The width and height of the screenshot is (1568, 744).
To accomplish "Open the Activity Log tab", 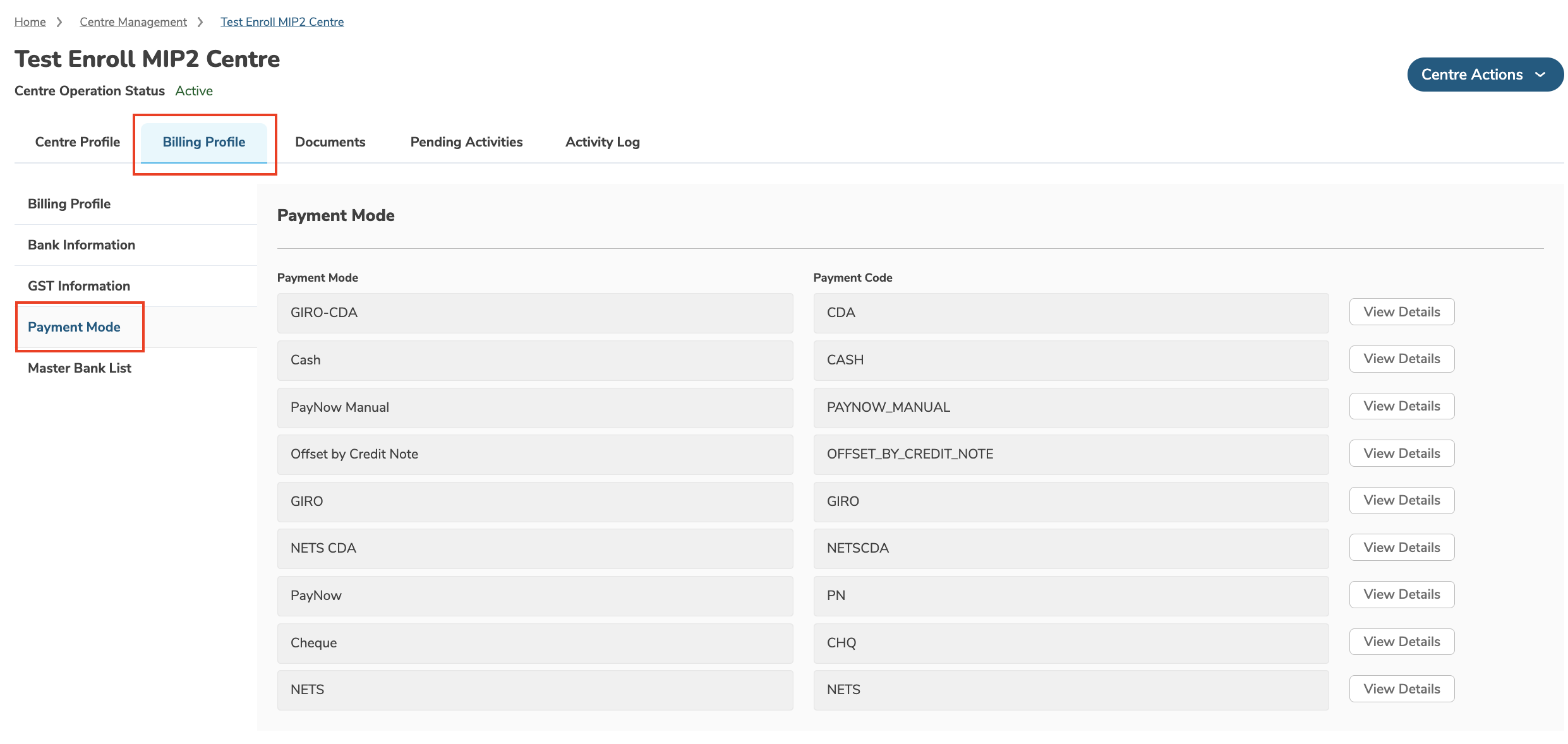I will click(x=602, y=142).
